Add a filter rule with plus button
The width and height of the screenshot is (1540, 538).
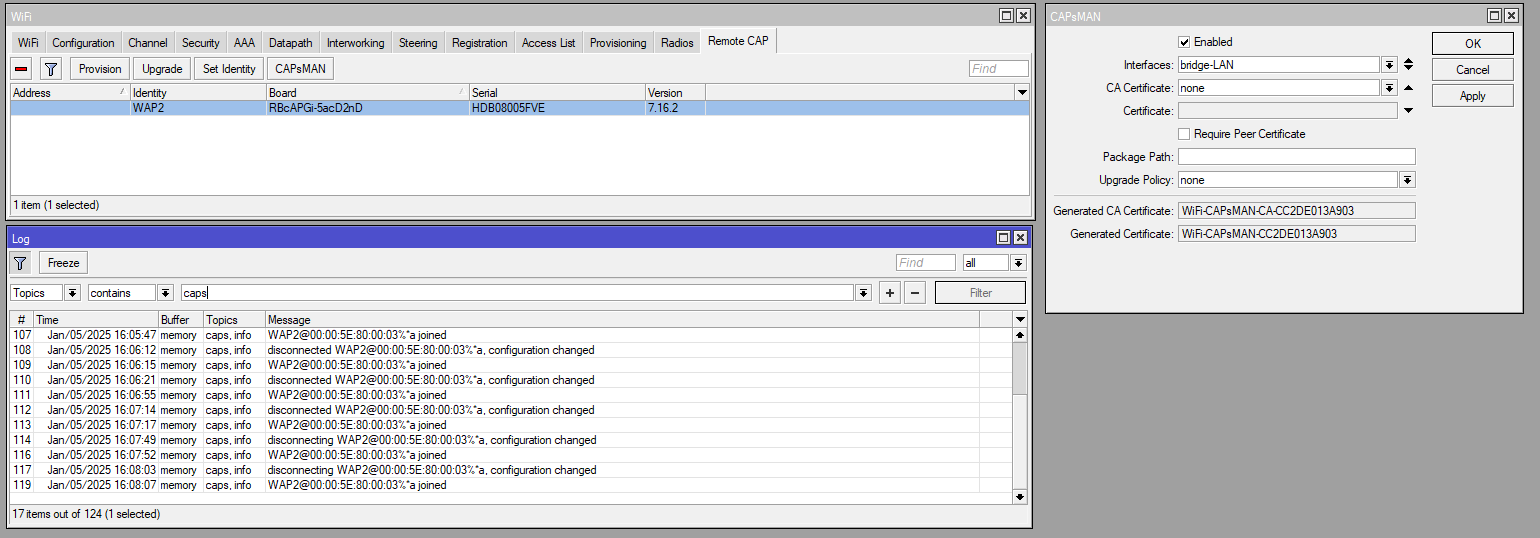[889, 293]
